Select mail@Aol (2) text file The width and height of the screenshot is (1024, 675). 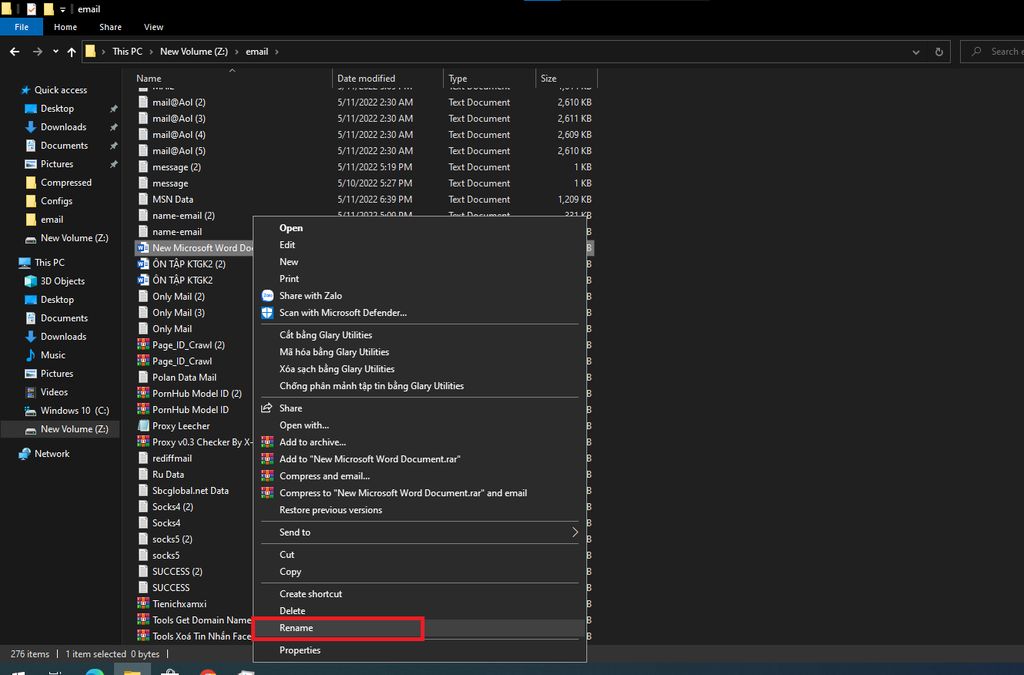[x=178, y=102]
